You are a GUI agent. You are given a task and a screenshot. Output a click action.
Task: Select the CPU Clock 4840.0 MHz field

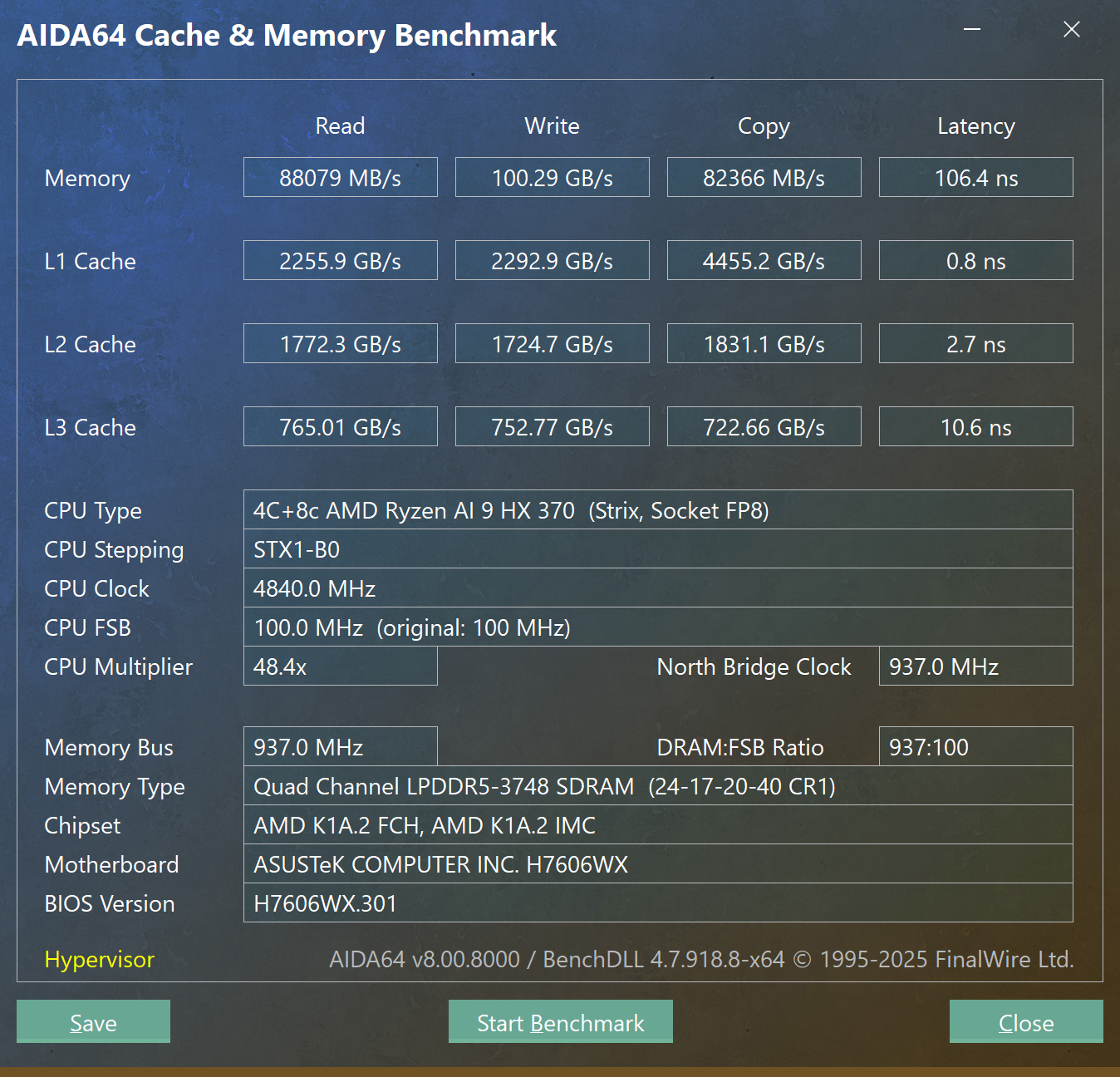(658, 588)
